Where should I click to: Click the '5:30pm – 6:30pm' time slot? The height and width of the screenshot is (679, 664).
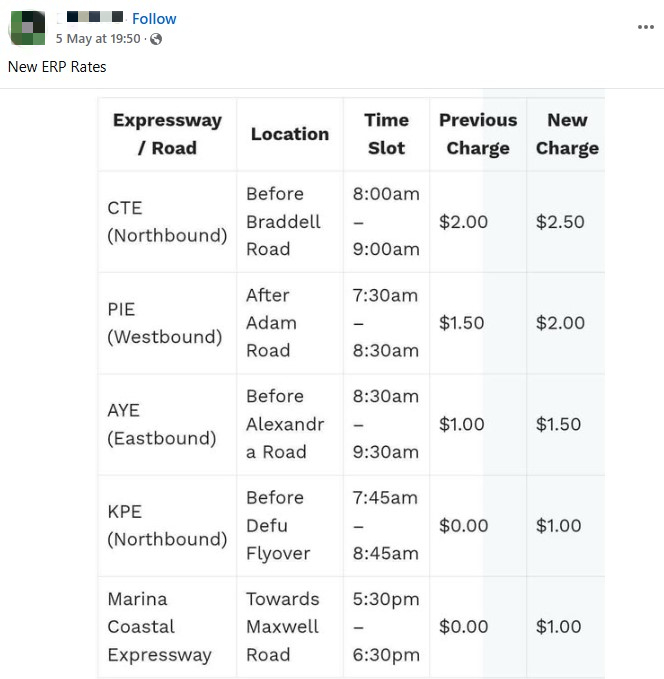coord(386,627)
